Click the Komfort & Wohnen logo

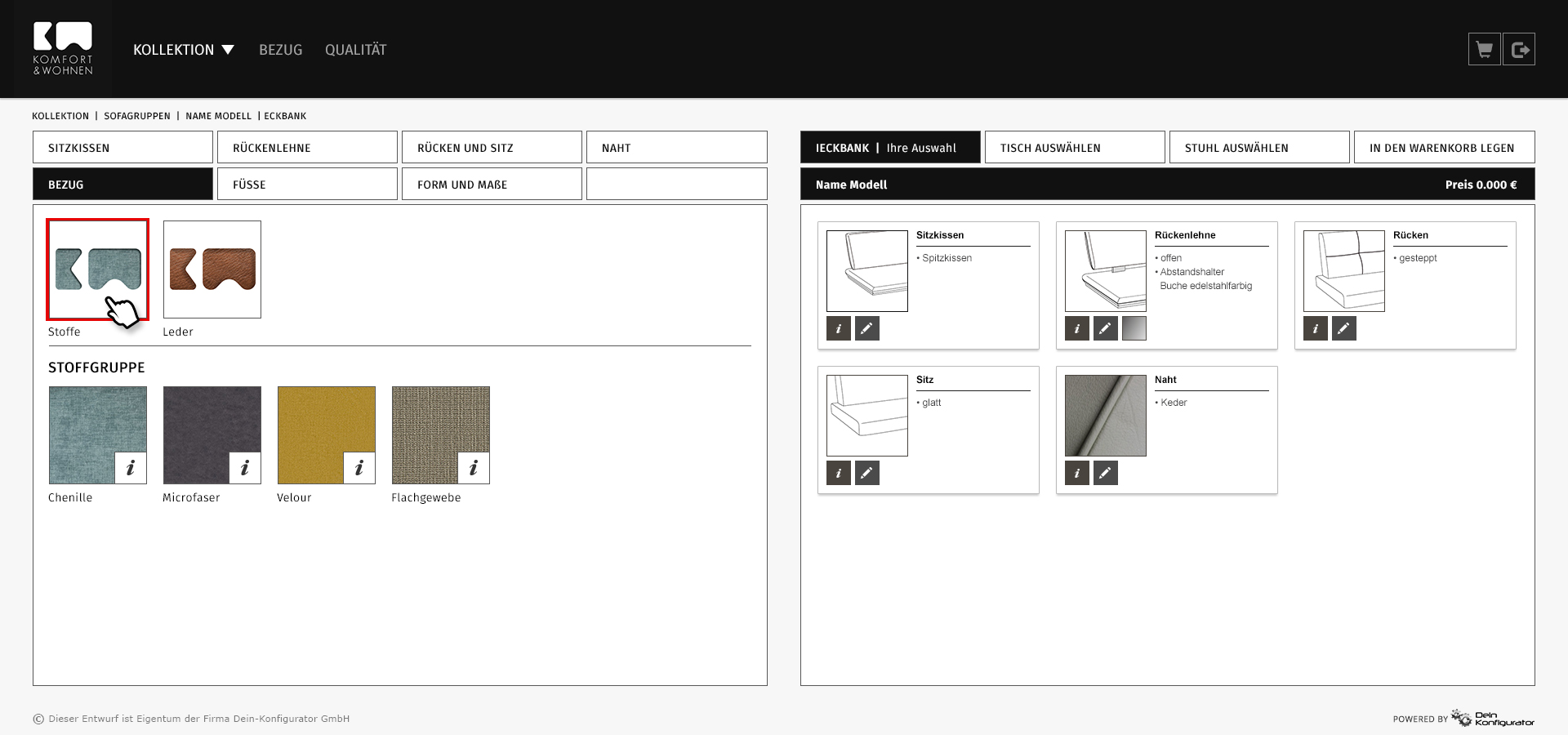pyautogui.click(x=63, y=49)
